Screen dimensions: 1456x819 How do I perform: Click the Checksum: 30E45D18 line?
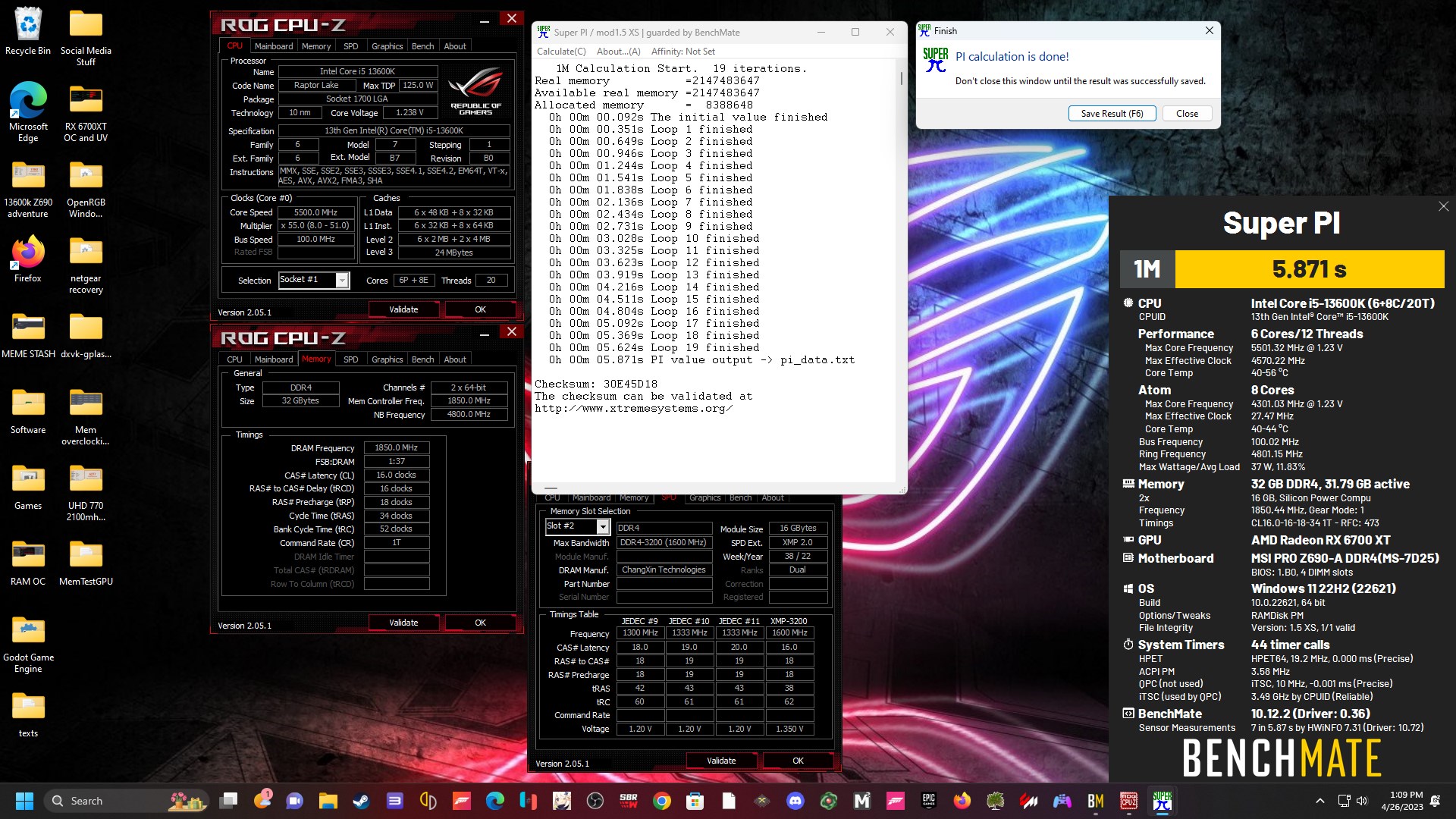[596, 384]
